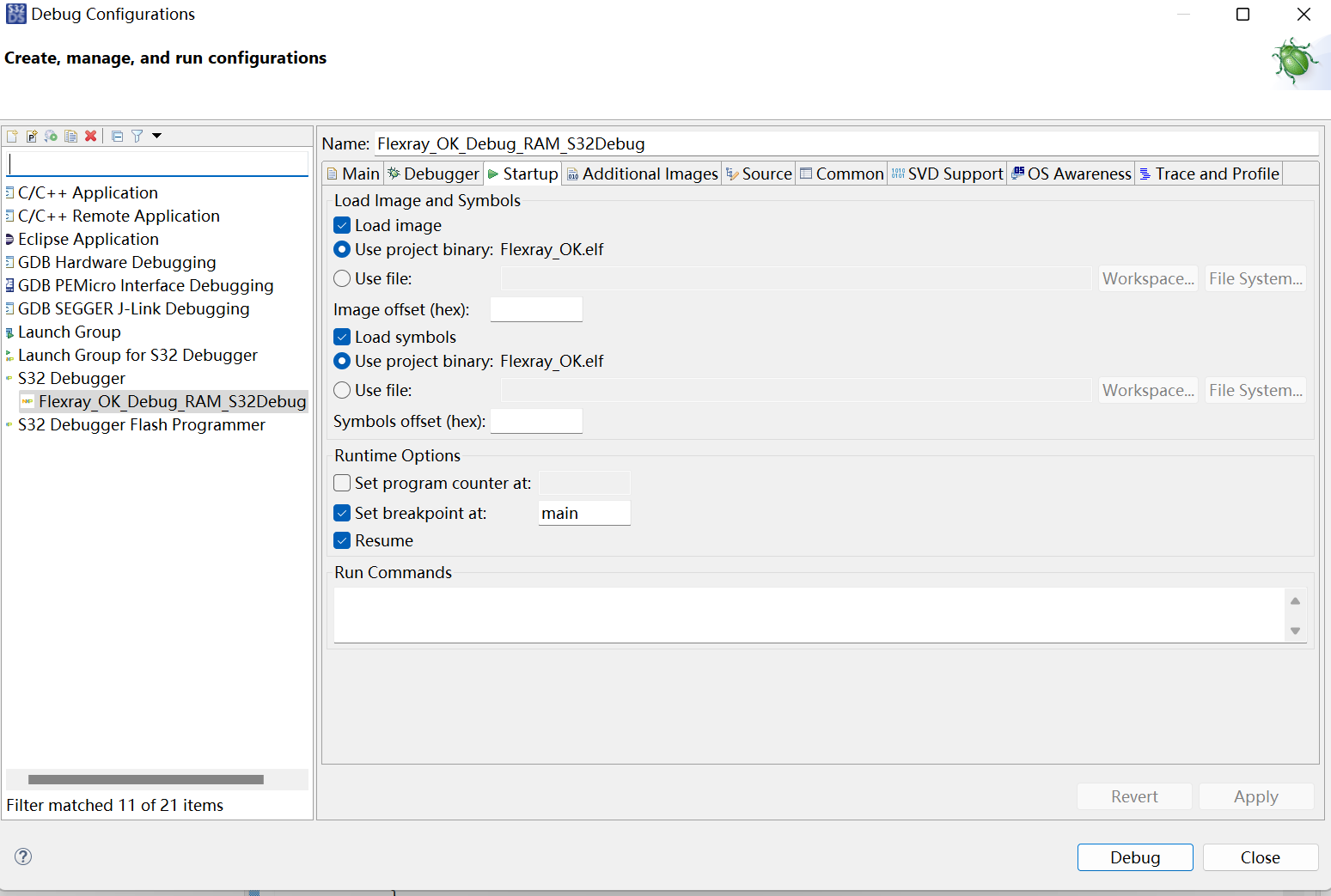Click the Eclipse Application type icon

[10, 239]
